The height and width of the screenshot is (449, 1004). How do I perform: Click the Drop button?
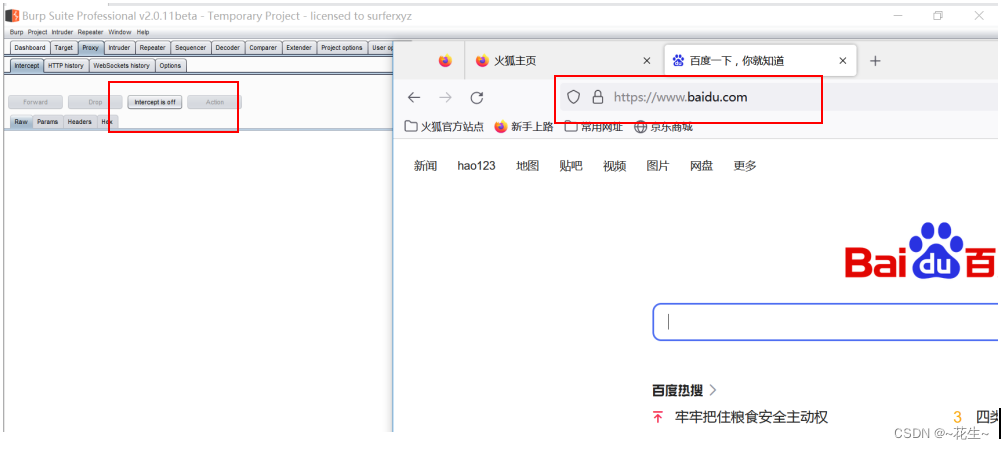tap(95, 102)
